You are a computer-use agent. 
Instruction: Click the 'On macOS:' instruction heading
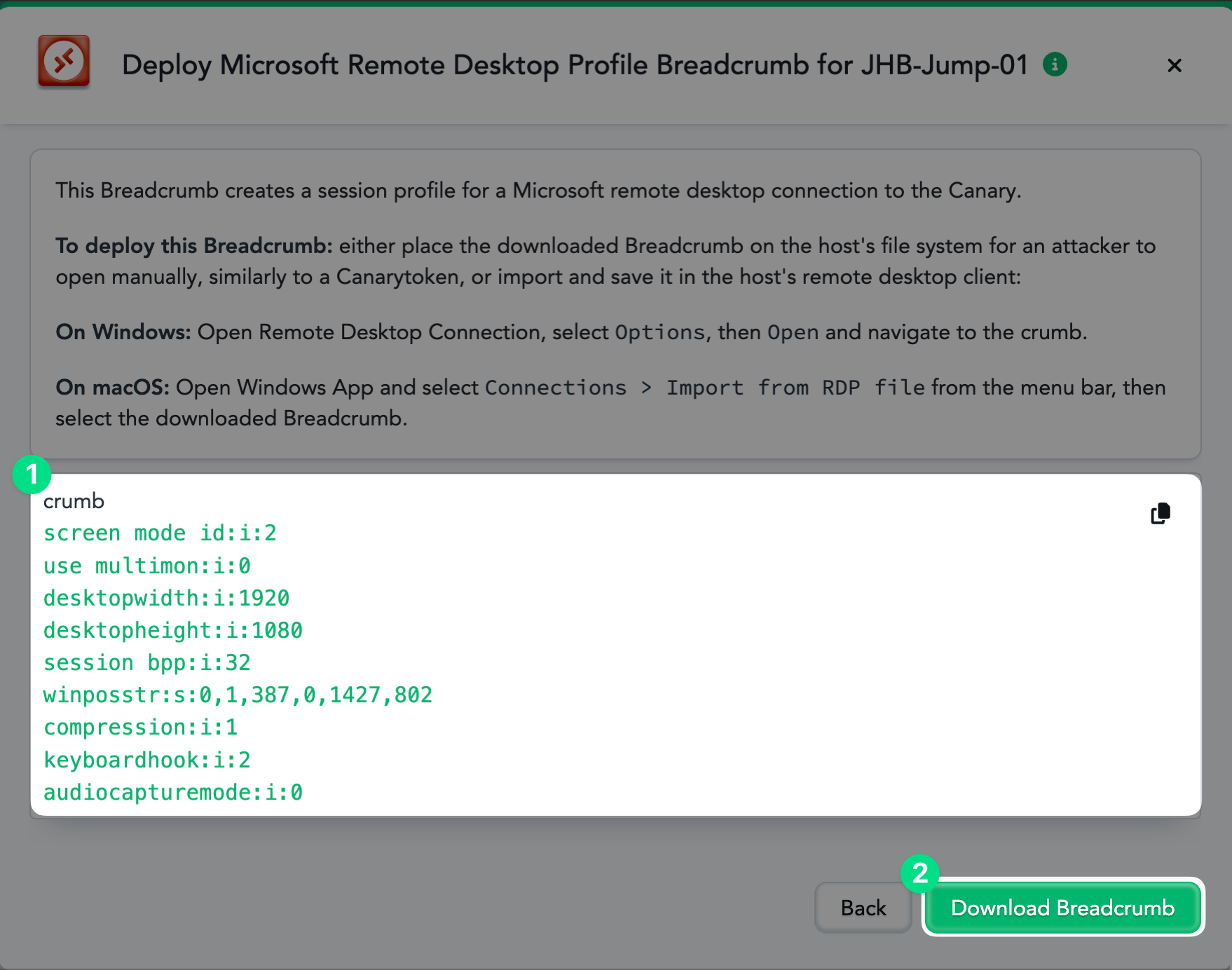112,388
